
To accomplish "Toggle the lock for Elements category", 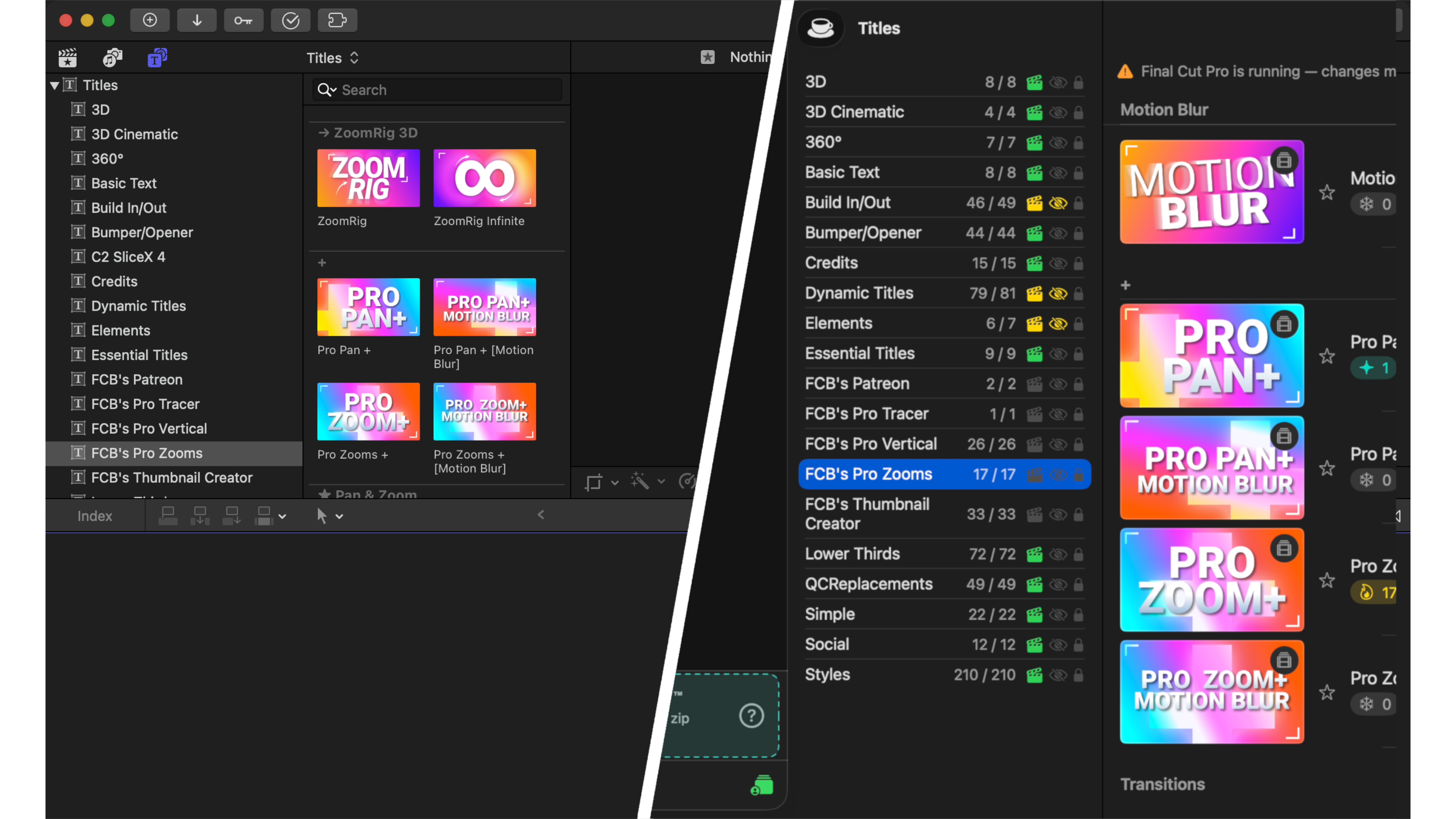I will click(x=1078, y=324).
